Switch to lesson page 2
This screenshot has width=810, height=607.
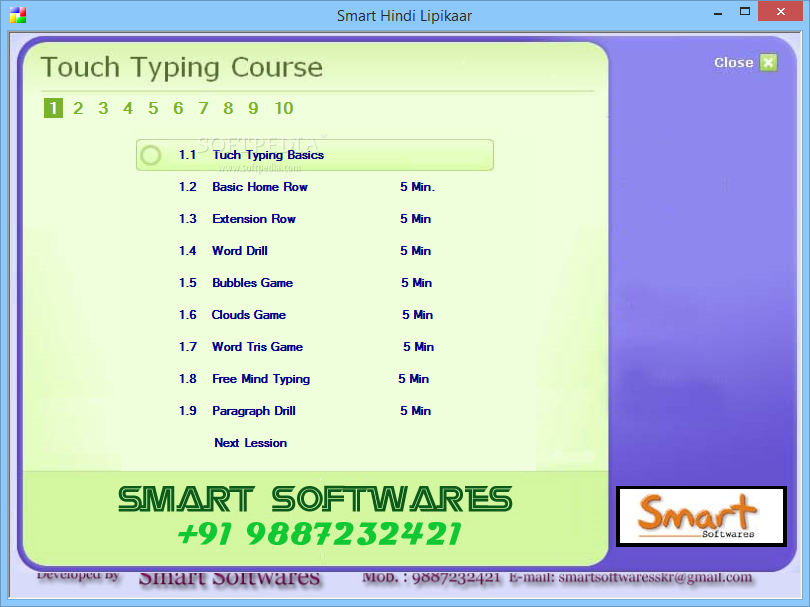[x=78, y=108]
